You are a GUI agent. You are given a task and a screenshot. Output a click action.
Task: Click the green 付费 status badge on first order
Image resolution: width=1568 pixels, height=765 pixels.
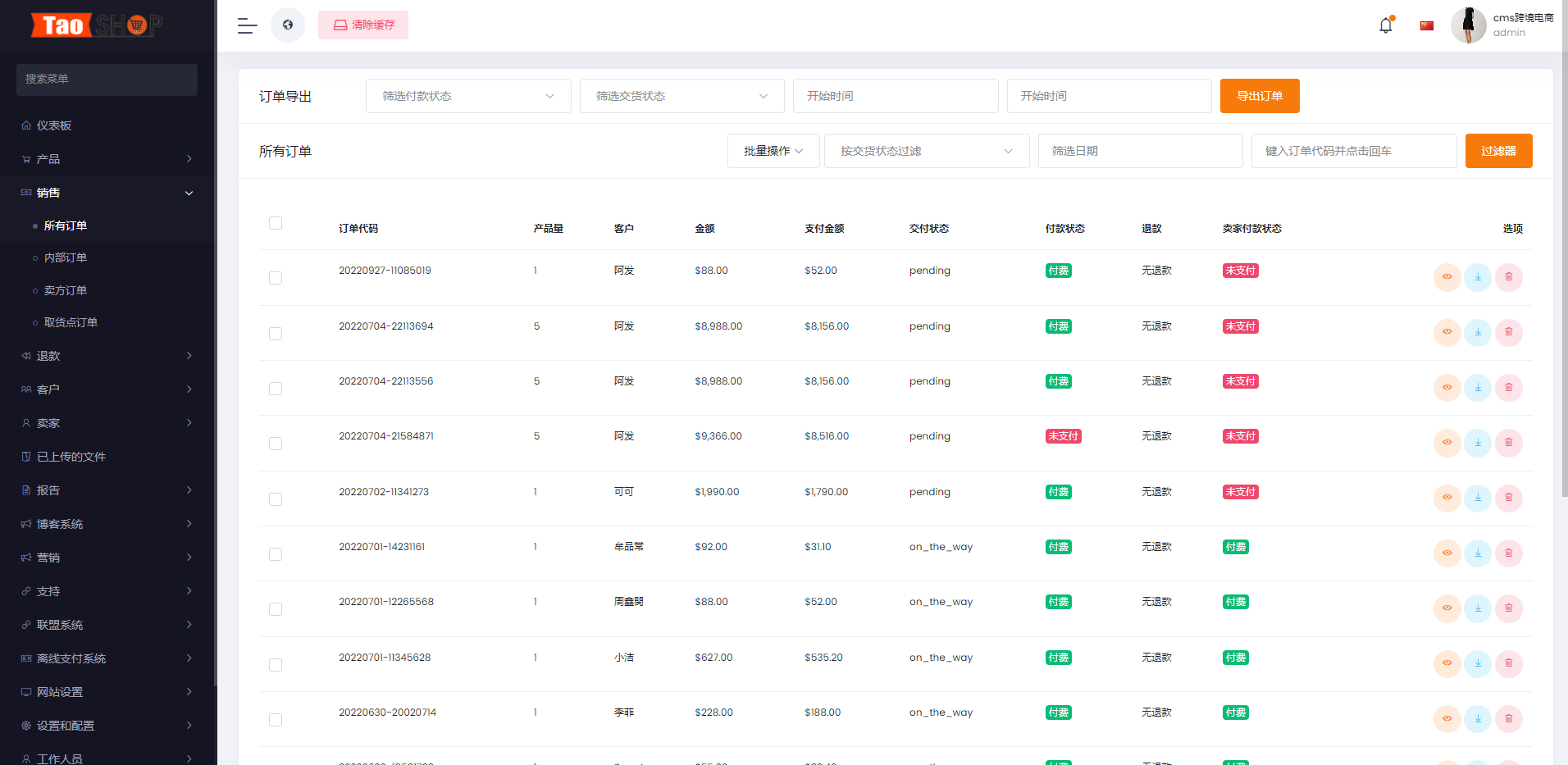pyautogui.click(x=1058, y=270)
